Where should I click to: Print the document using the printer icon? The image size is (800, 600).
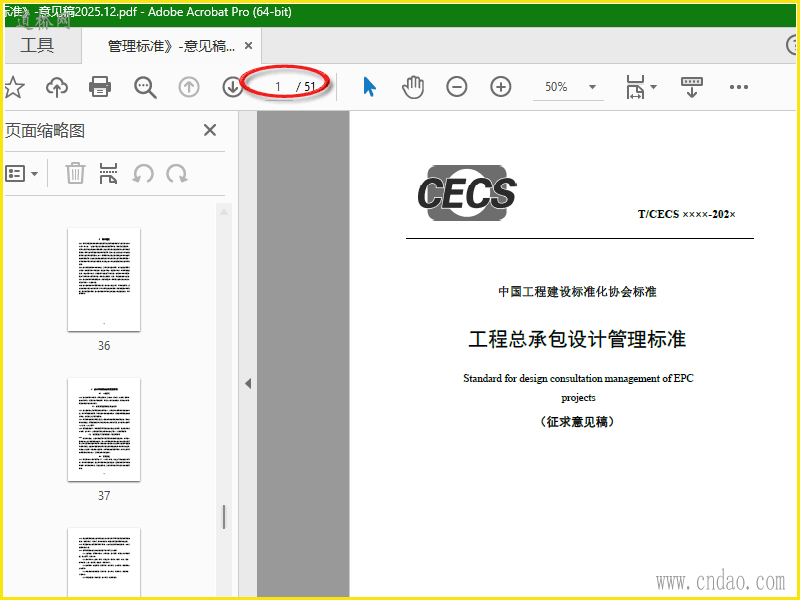point(100,87)
